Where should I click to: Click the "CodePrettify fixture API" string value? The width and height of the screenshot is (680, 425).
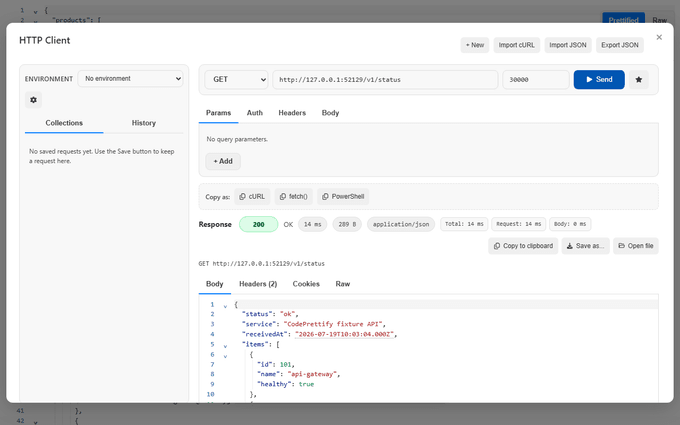[333, 324]
